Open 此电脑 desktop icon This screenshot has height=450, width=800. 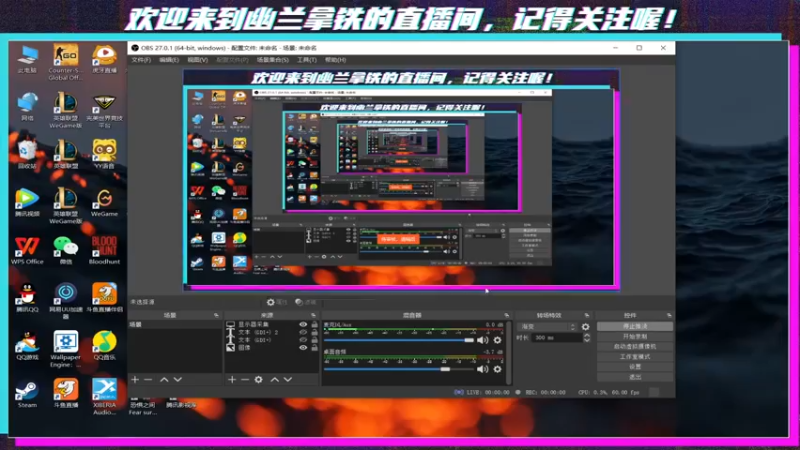click(27, 59)
